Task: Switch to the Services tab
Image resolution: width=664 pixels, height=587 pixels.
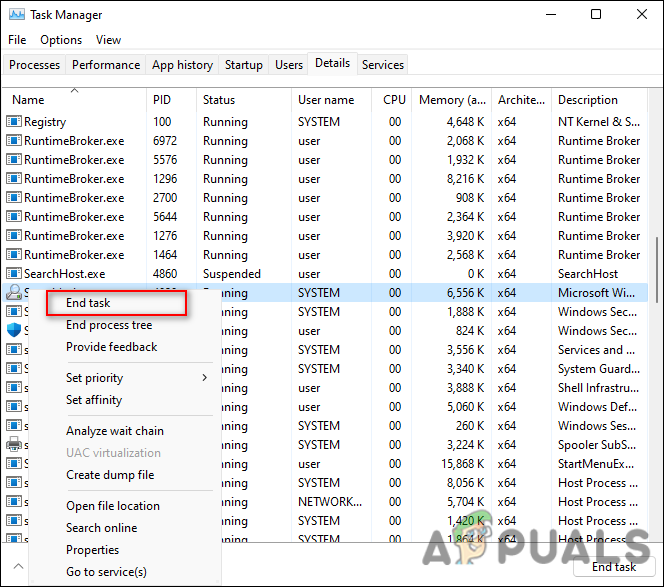Action: coord(383,65)
